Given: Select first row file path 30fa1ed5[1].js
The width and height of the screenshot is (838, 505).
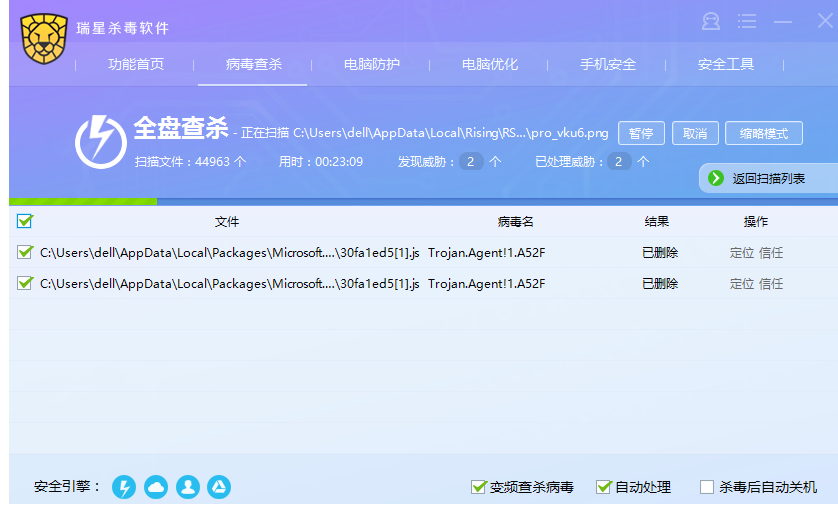Looking at the screenshot, I should [230, 253].
